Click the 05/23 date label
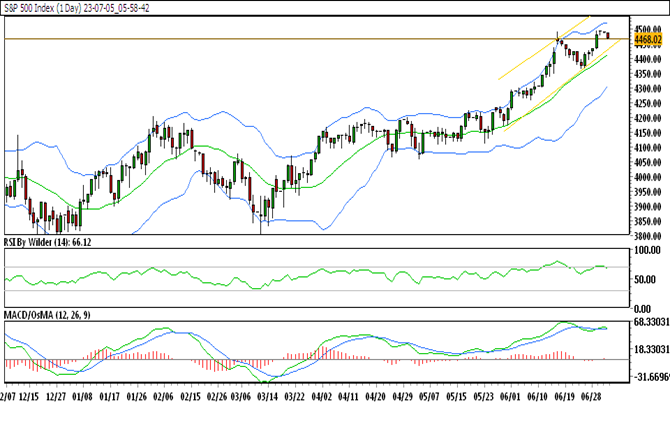Screen dimensions: 670x422 (483, 397)
